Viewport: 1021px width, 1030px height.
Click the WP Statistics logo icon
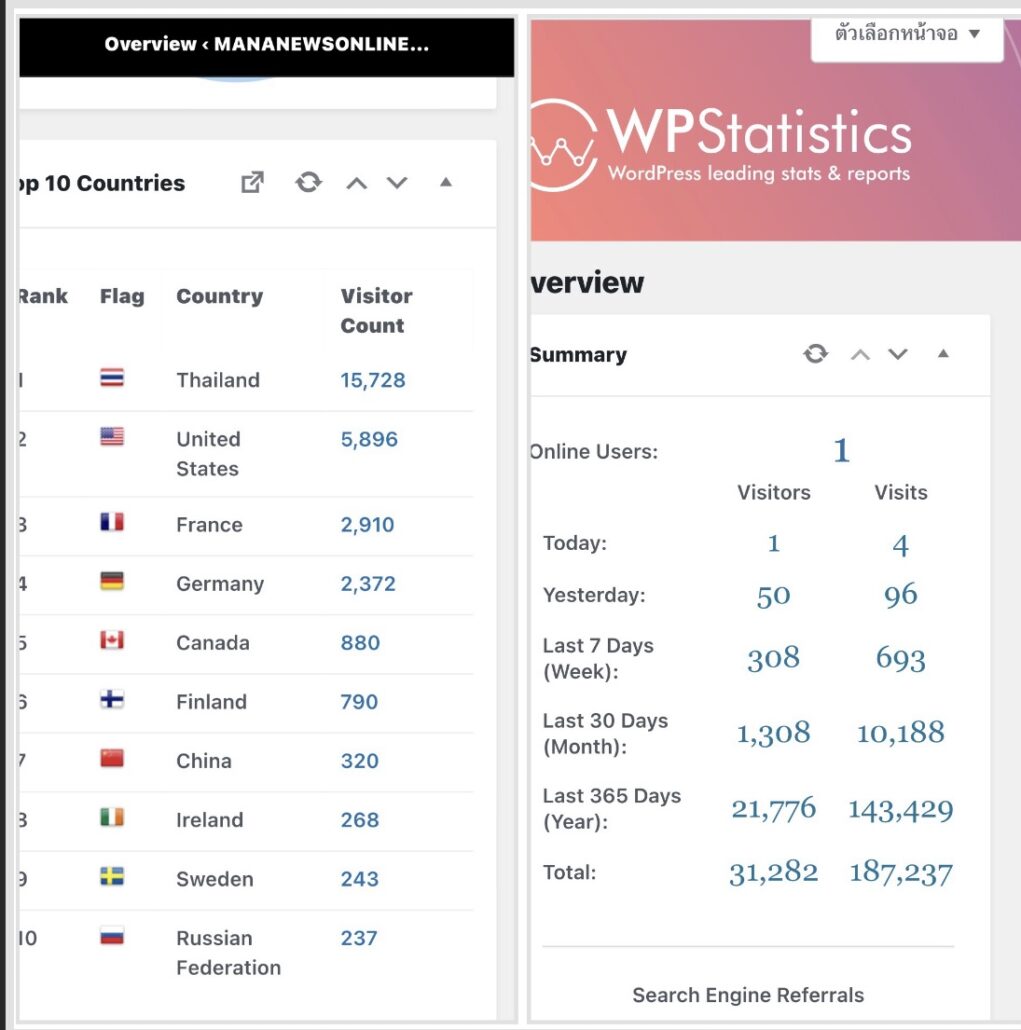coord(564,146)
